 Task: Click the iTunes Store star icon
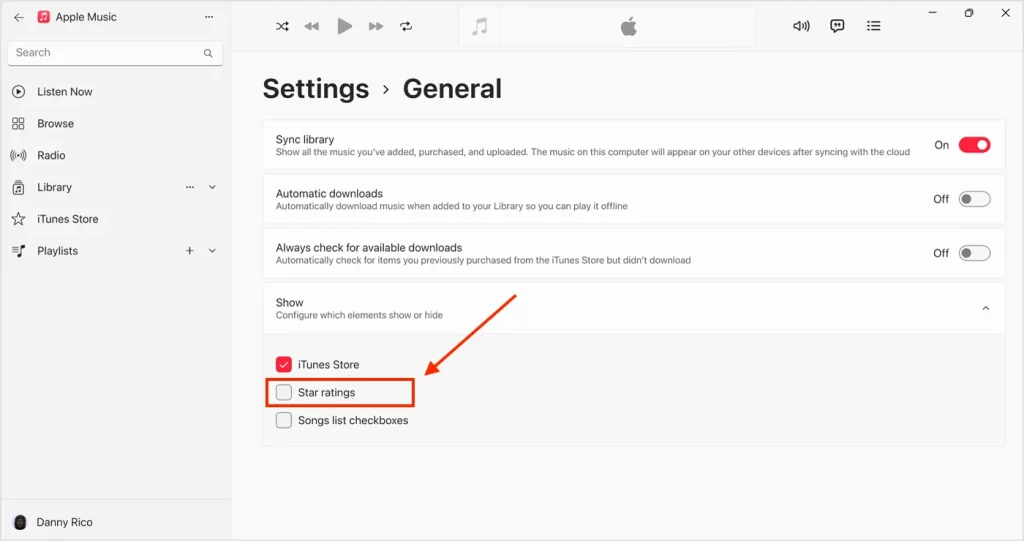coord(18,219)
